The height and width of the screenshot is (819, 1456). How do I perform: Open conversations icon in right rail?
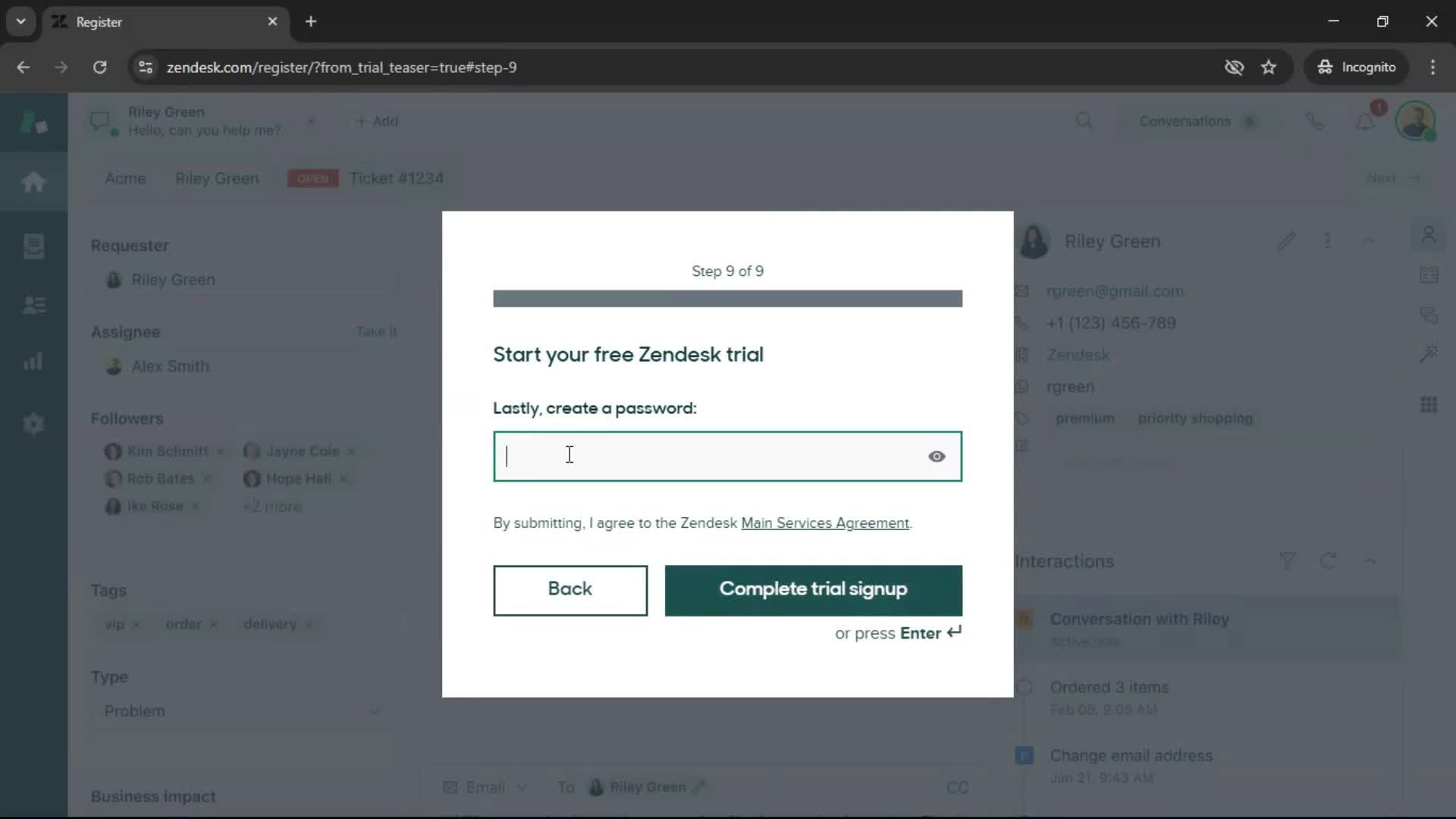(x=1429, y=315)
